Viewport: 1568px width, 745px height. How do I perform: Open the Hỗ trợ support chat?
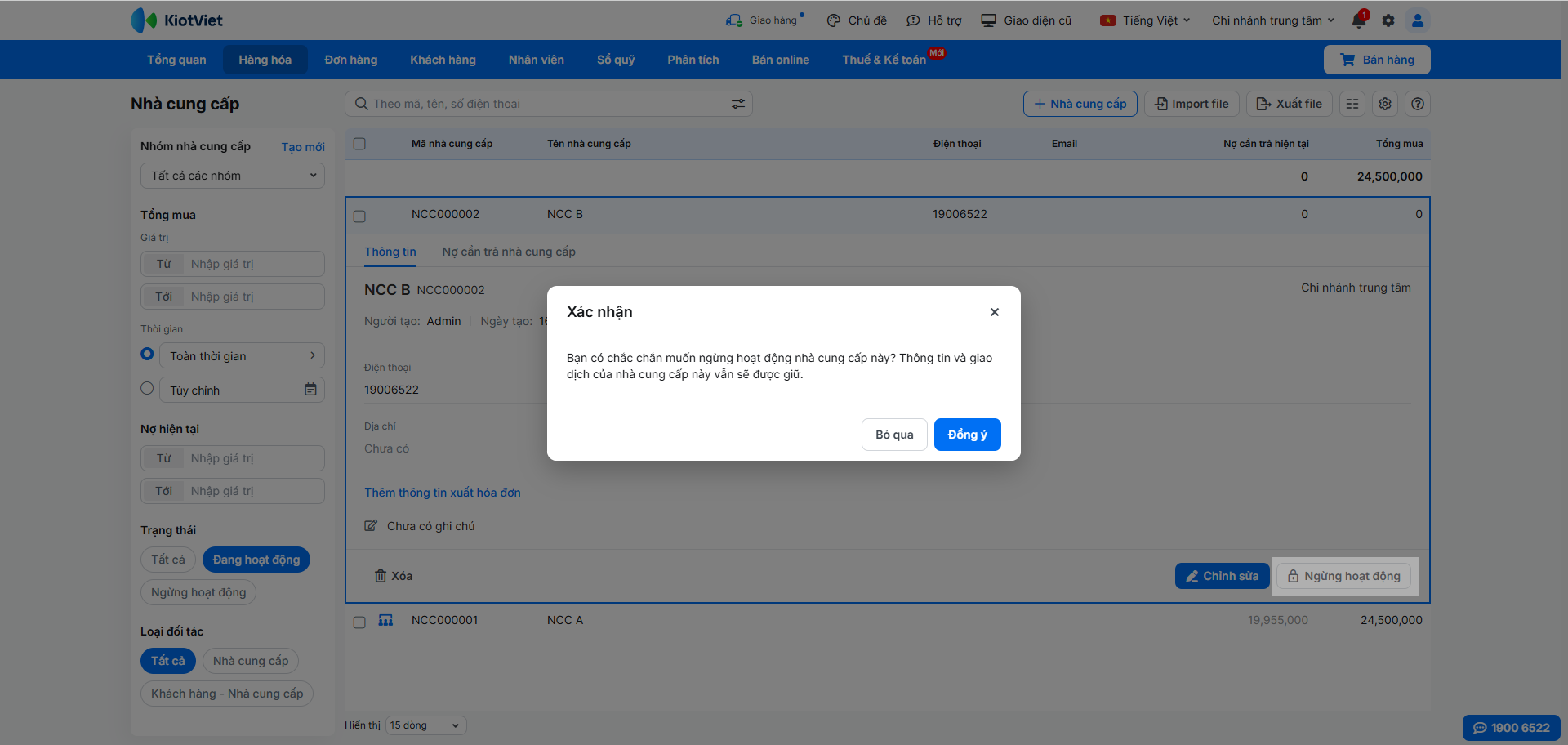click(x=913, y=20)
